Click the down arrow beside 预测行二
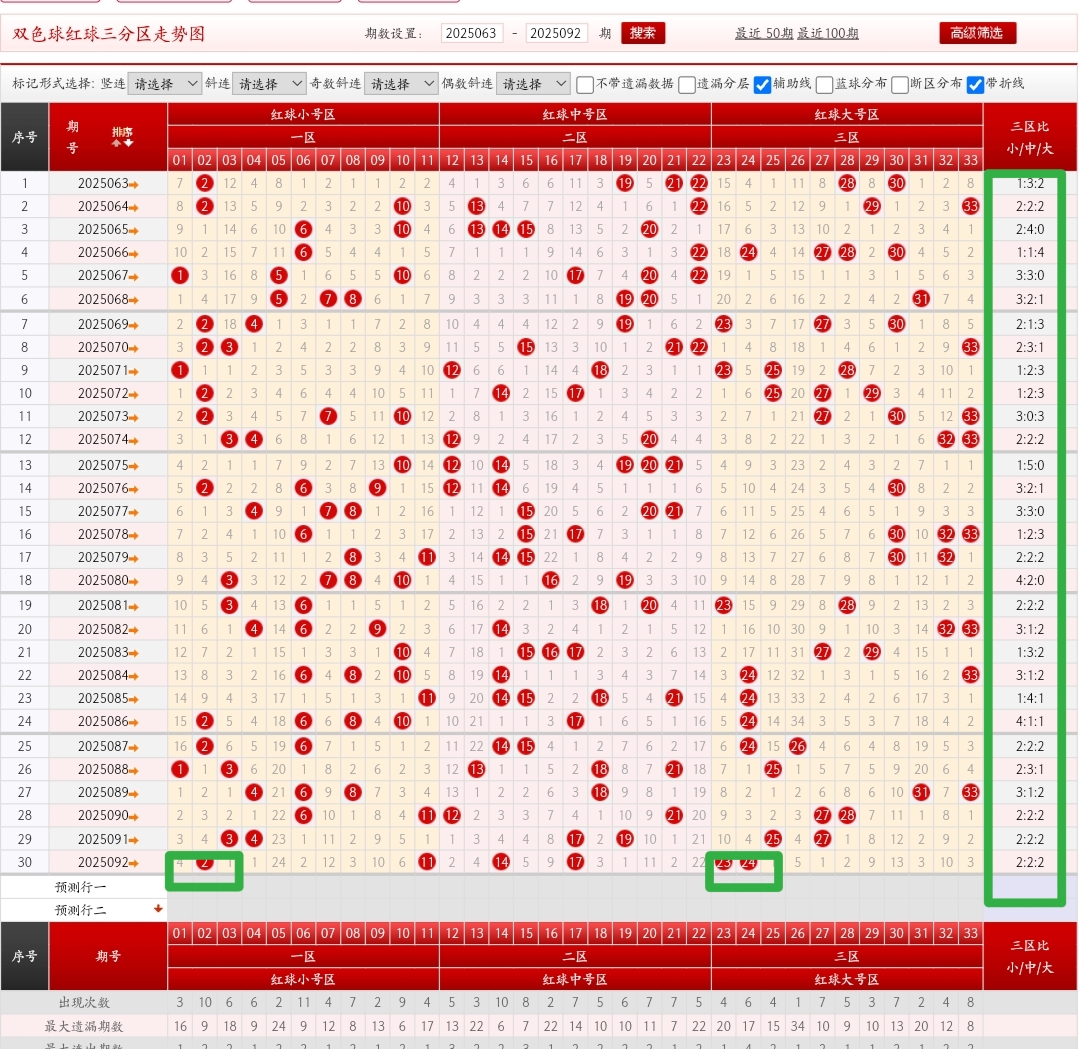 [157, 909]
